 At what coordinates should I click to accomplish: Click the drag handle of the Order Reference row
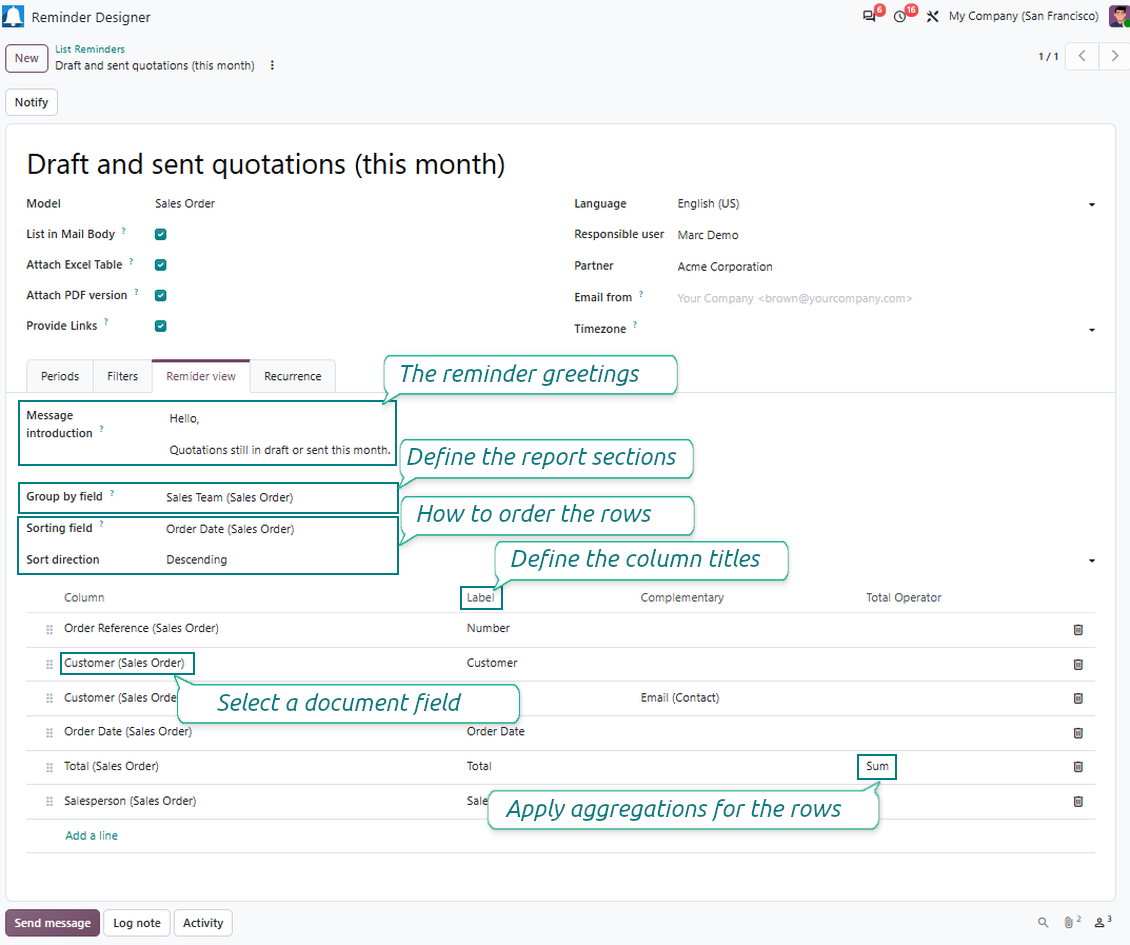49,629
